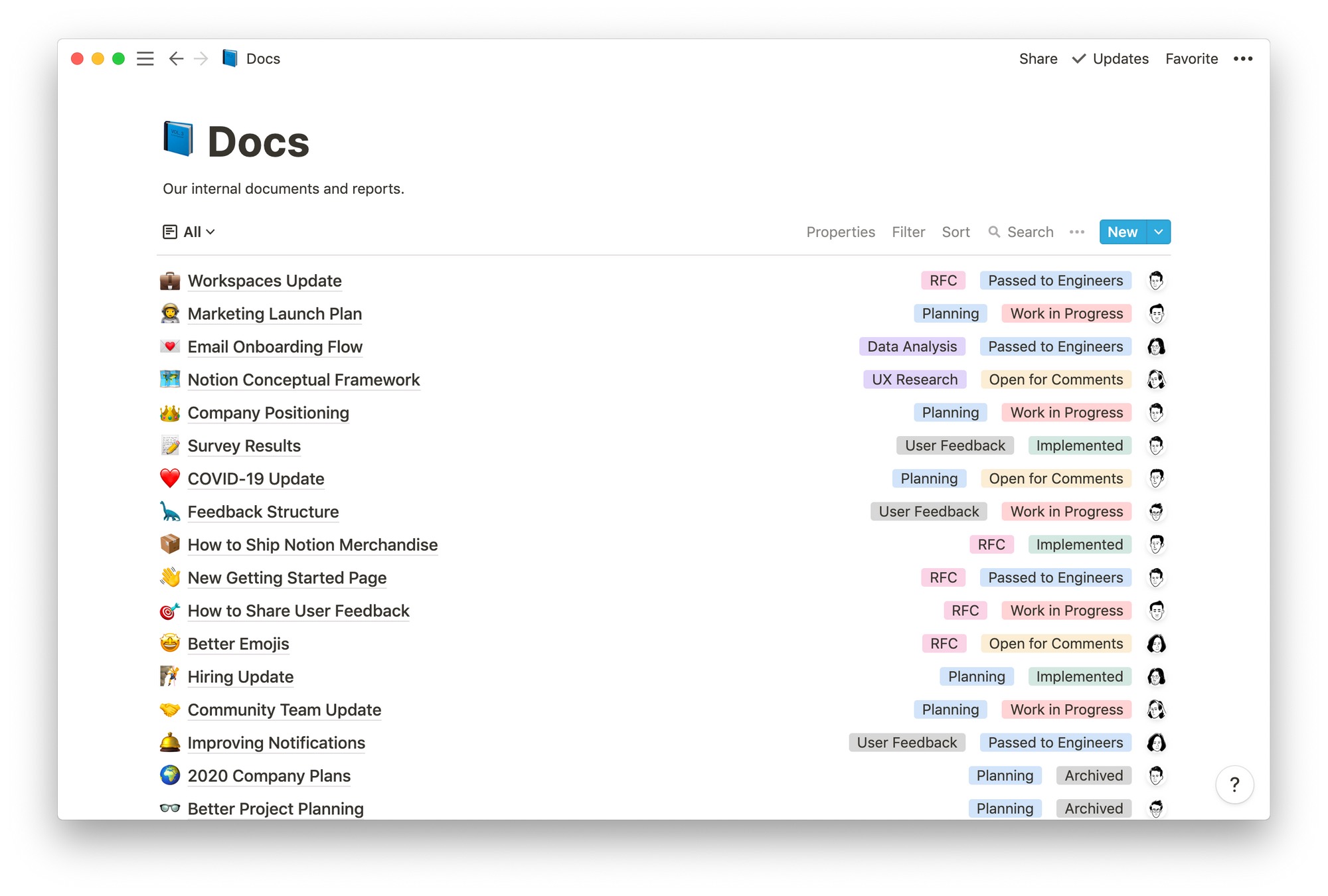
Task: Open the Better Project Planning document
Action: (x=276, y=808)
